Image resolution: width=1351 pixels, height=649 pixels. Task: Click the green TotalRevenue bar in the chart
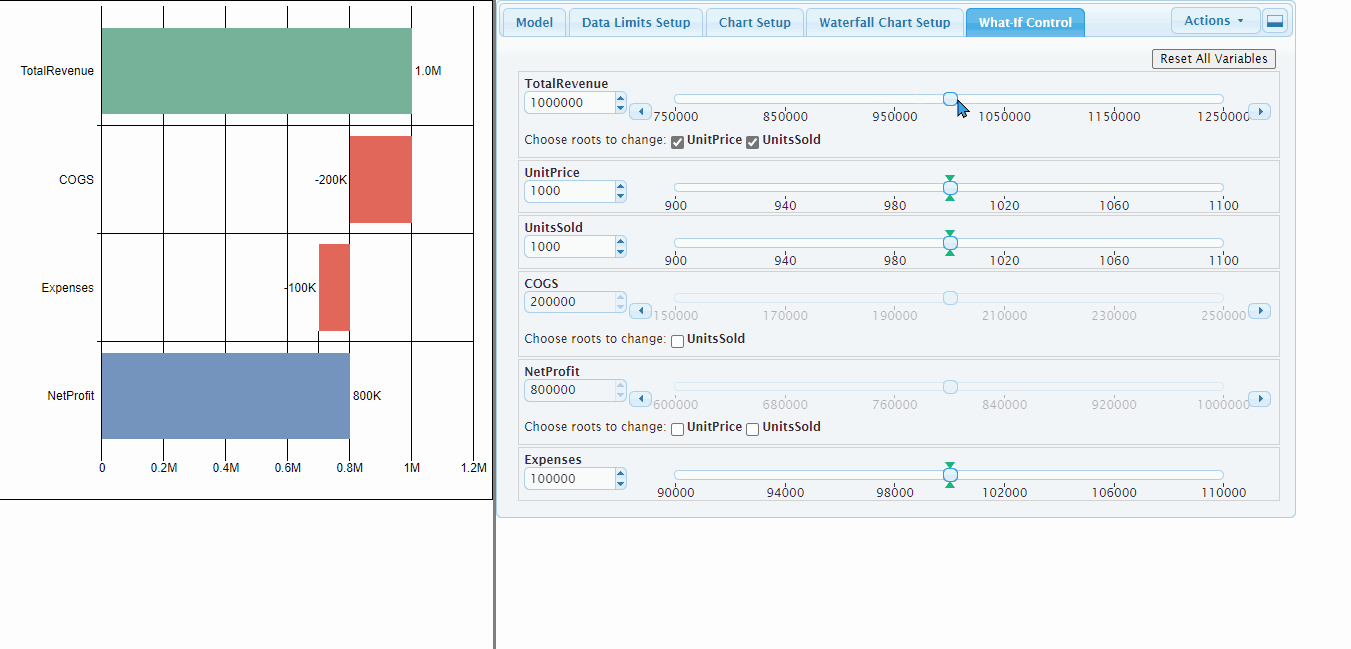(256, 71)
